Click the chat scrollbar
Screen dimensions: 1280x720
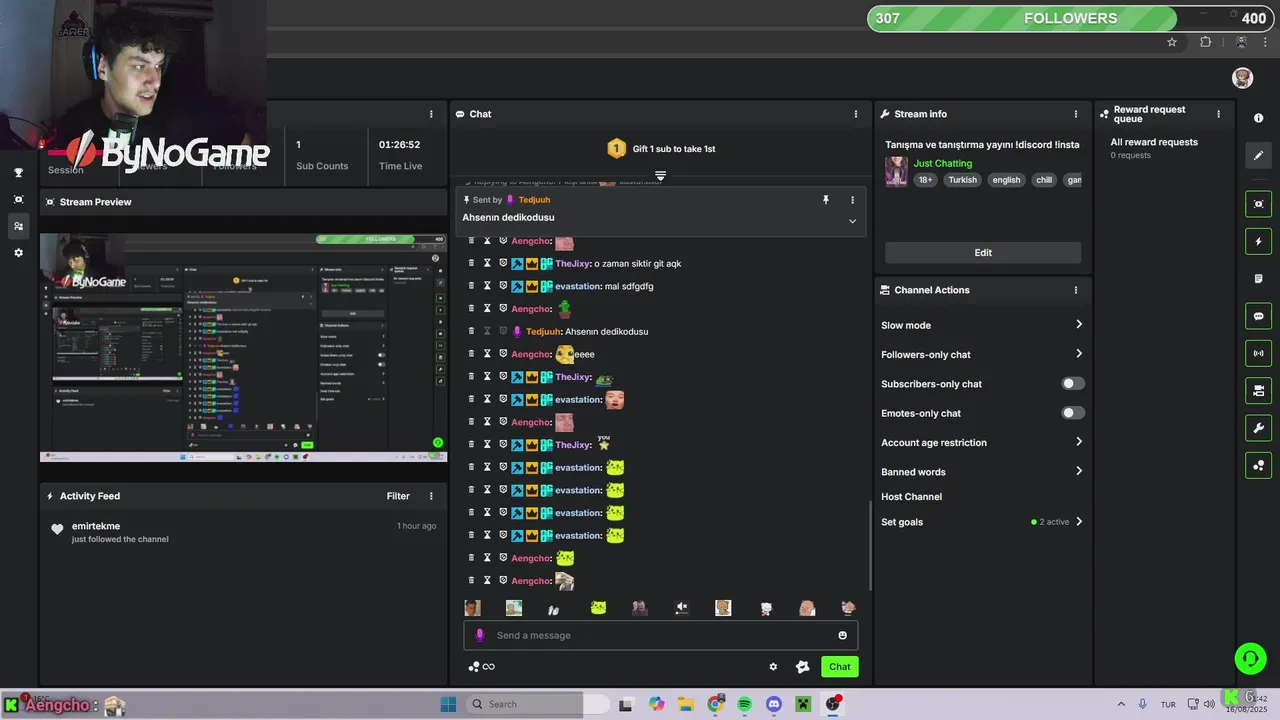[870, 545]
